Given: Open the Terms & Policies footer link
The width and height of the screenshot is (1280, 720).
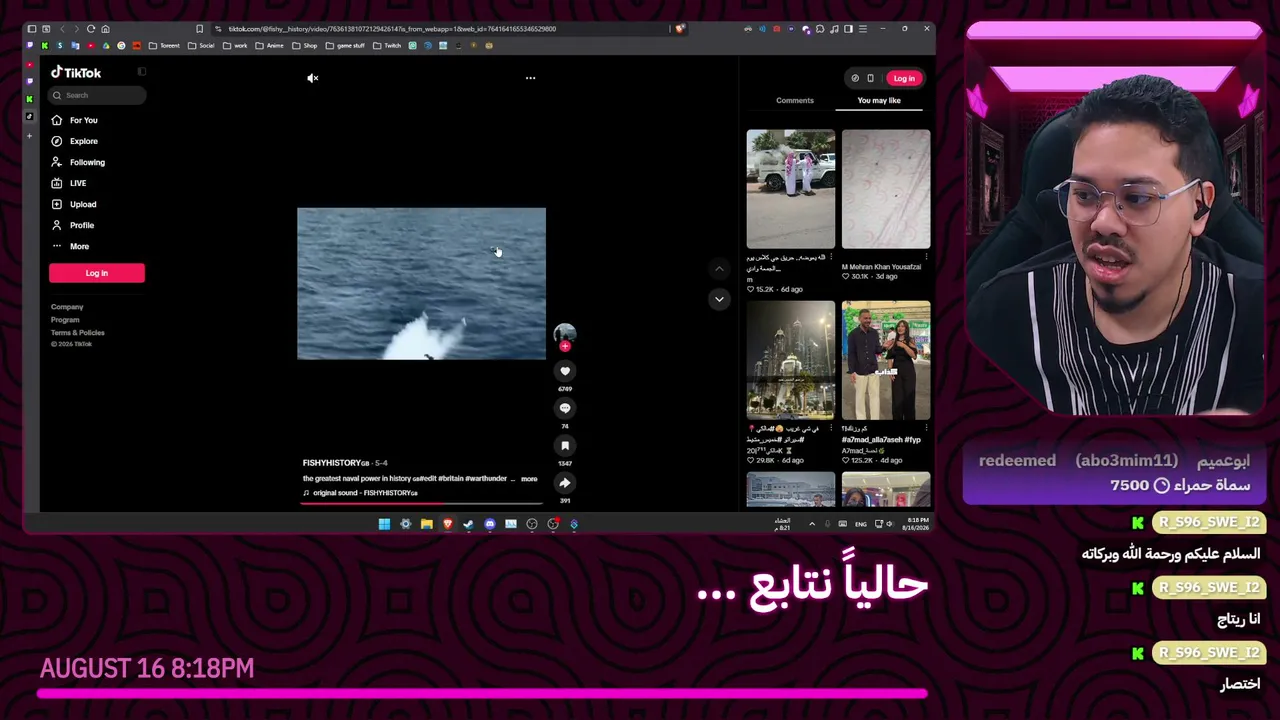Looking at the screenshot, I should (x=78, y=333).
